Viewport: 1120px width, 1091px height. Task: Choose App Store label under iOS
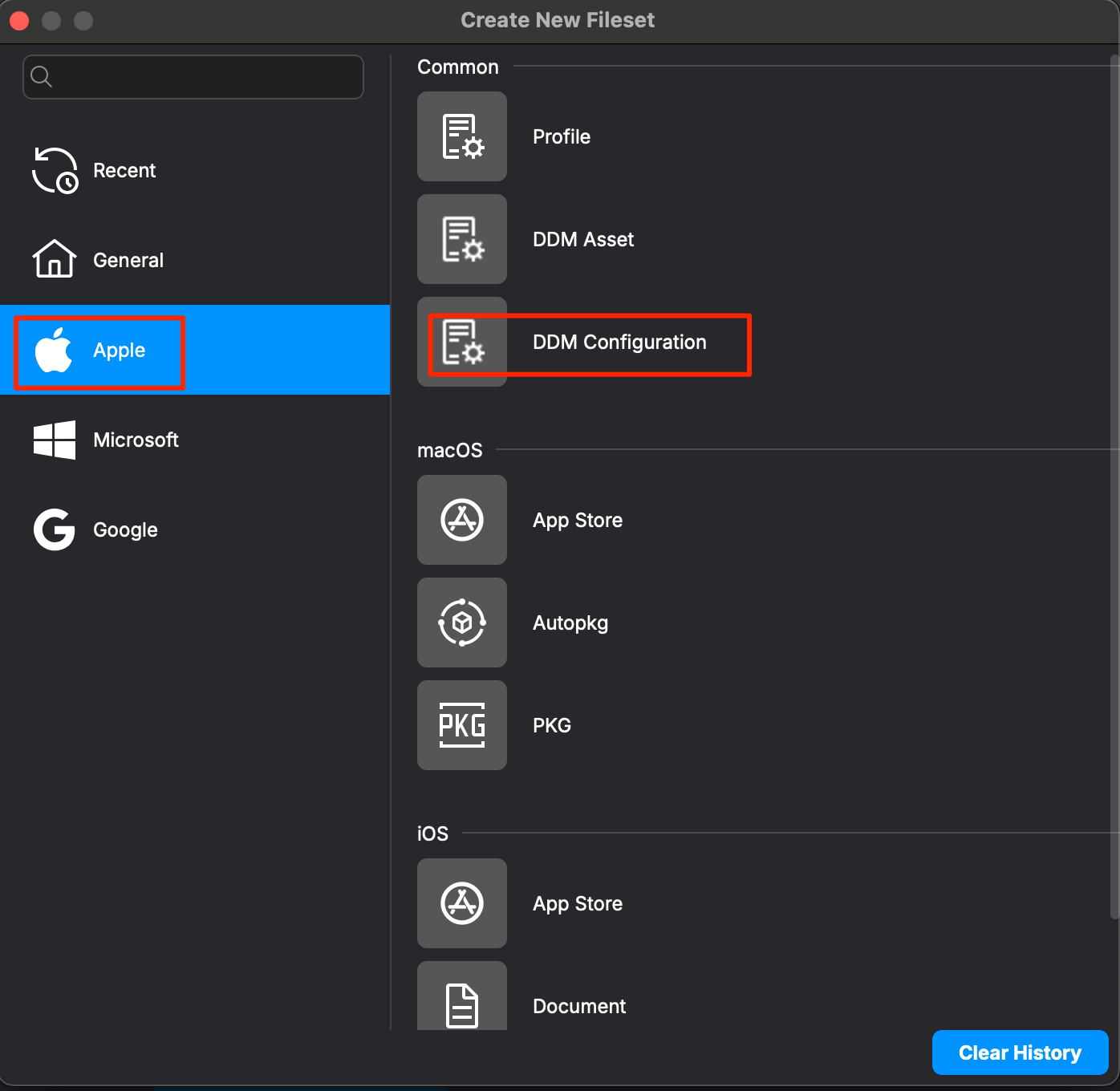578,903
